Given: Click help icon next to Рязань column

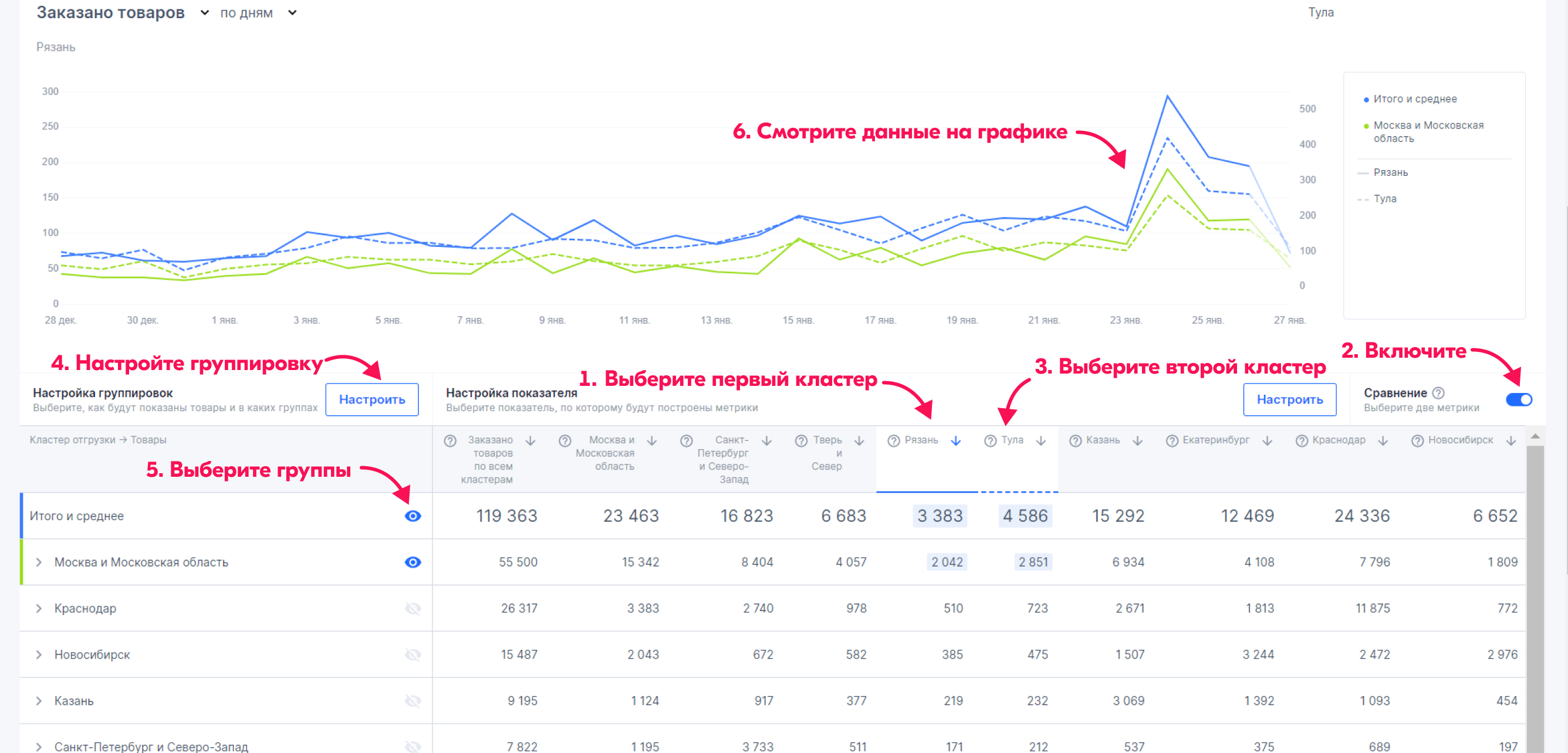Looking at the screenshot, I should click(x=893, y=441).
